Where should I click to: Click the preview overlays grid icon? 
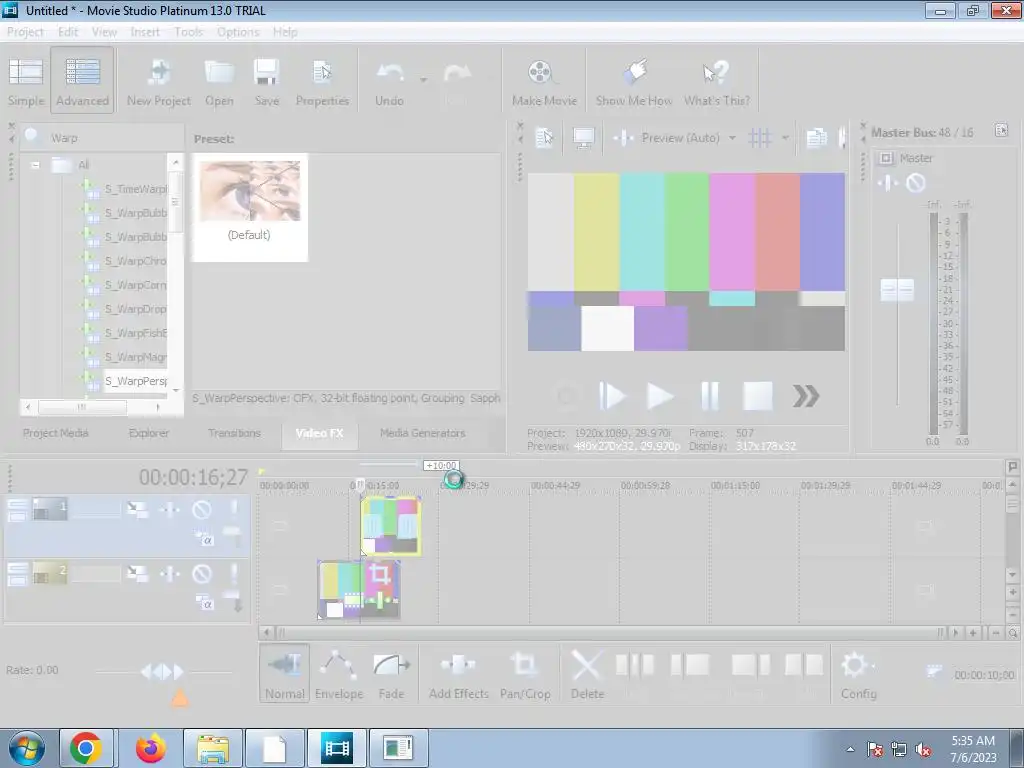coord(760,138)
